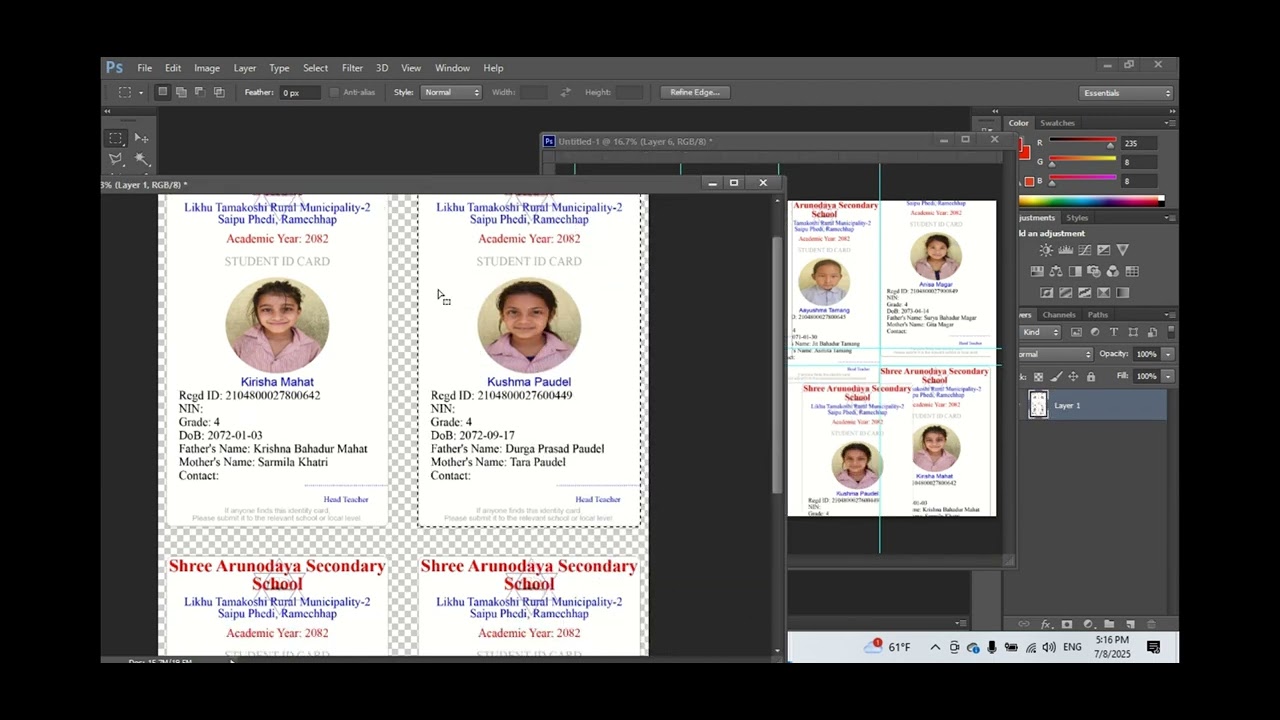Image resolution: width=1280 pixels, height=720 pixels.
Task: Choose Add to selection mode icon
Action: click(181, 92)
